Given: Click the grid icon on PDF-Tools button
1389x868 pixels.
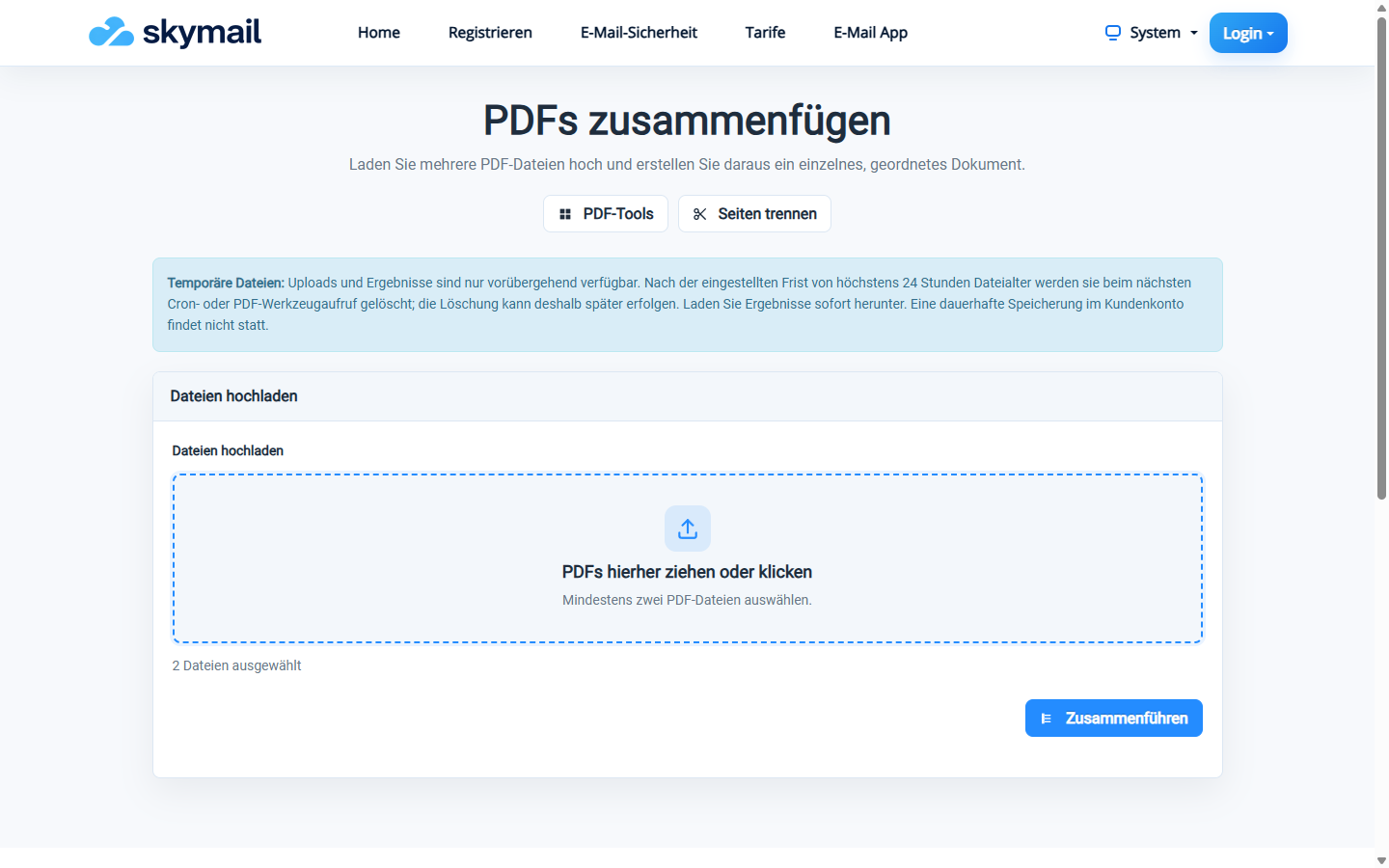Looking at the screenshot, I should (x=565, y=214).
